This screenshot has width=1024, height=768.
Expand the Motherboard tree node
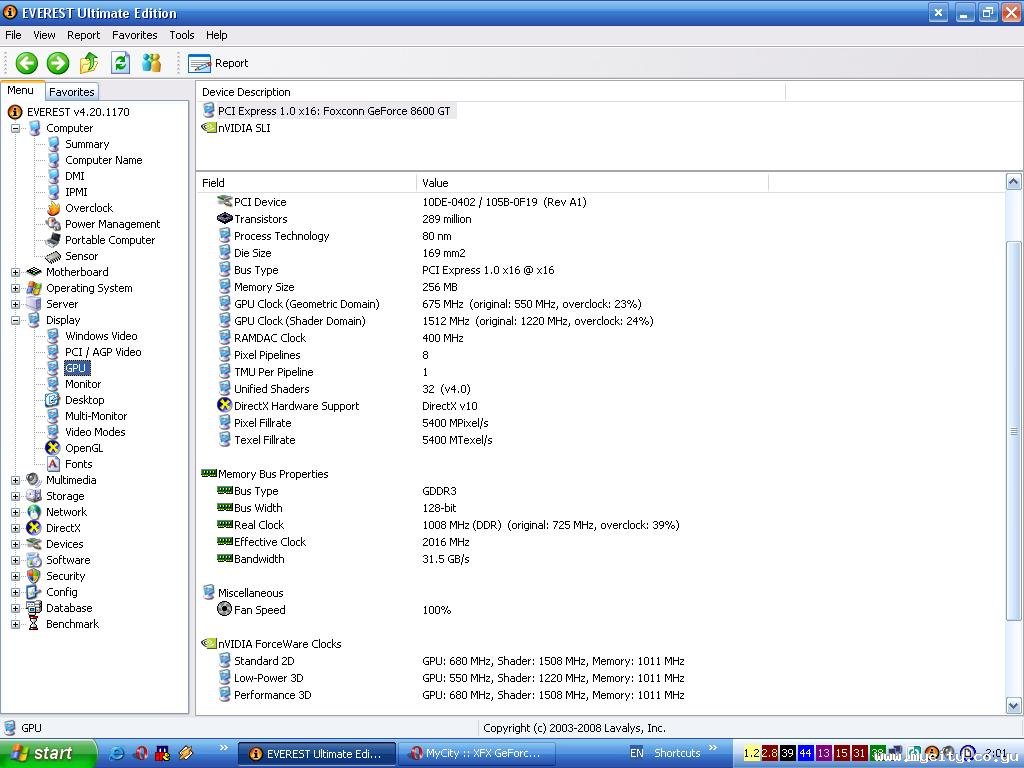click(x=15, y=272)
